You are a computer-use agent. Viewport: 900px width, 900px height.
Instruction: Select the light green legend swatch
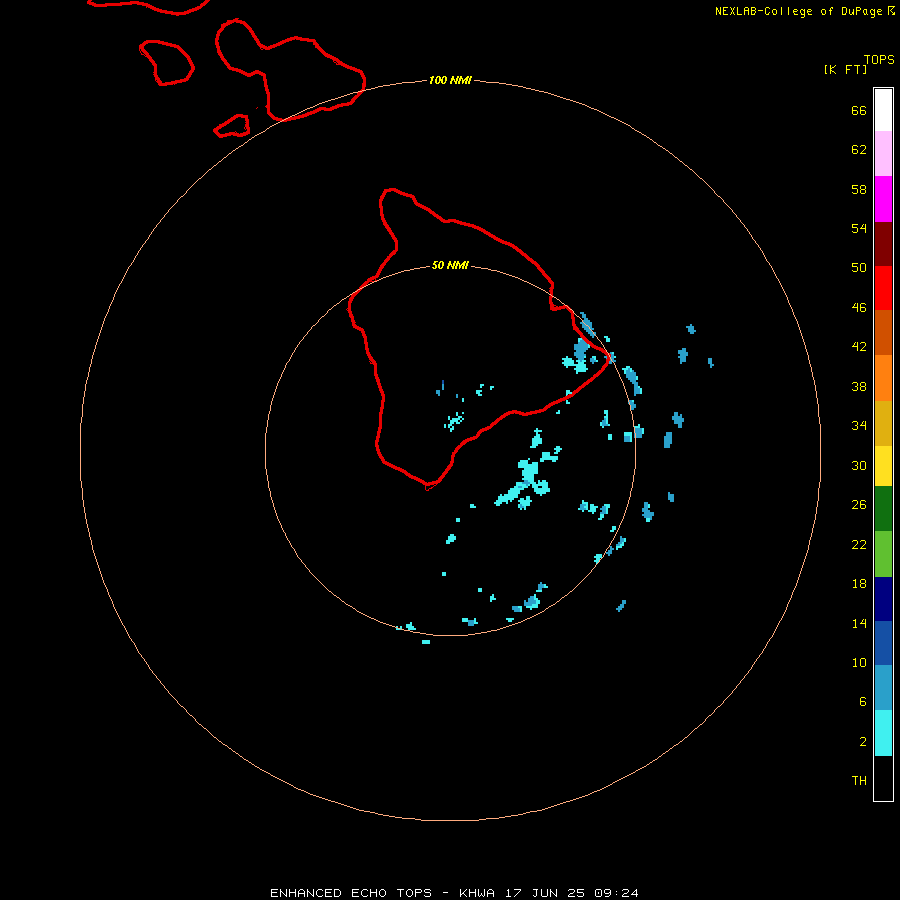coord(883,554)
